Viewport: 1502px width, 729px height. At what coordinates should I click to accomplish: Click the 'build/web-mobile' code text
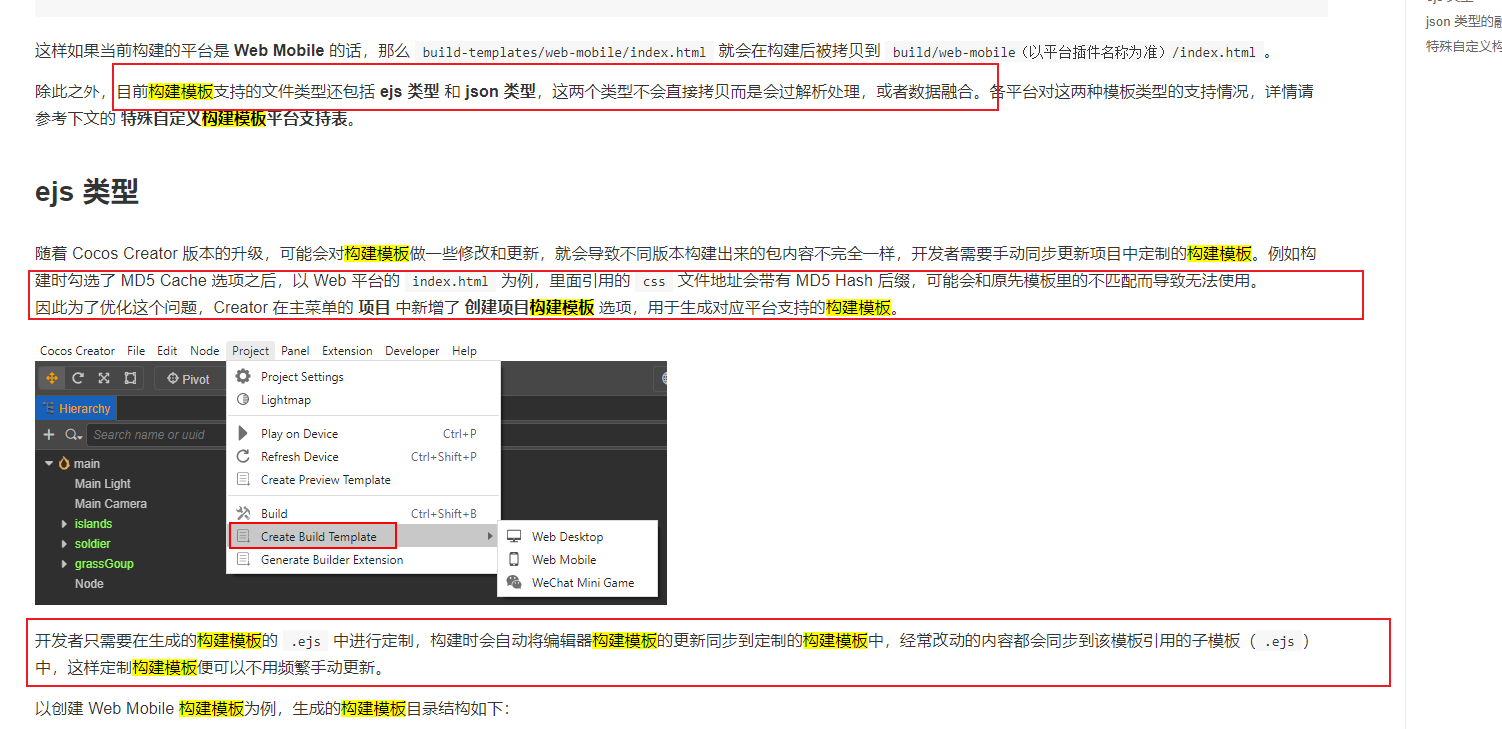[x=953, y=53]
